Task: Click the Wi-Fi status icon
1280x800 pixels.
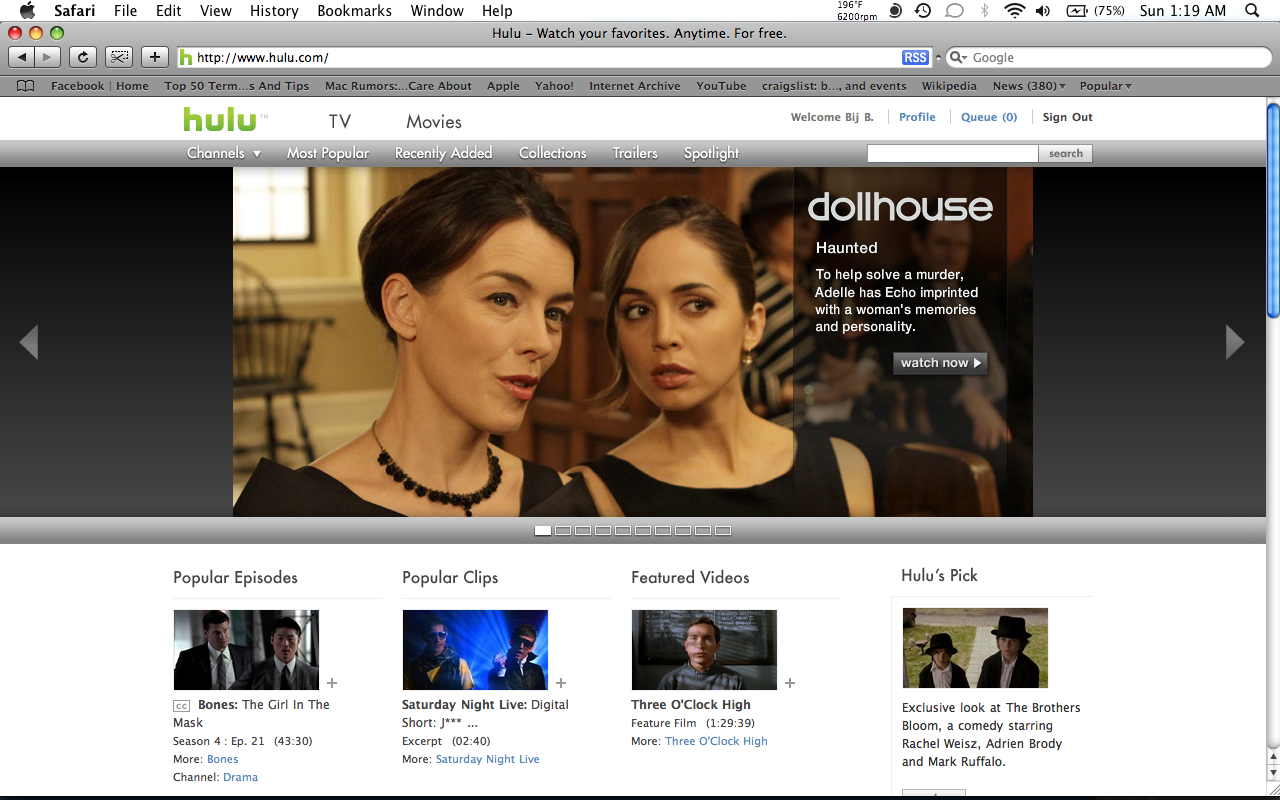Action: tap(1015, 11)
